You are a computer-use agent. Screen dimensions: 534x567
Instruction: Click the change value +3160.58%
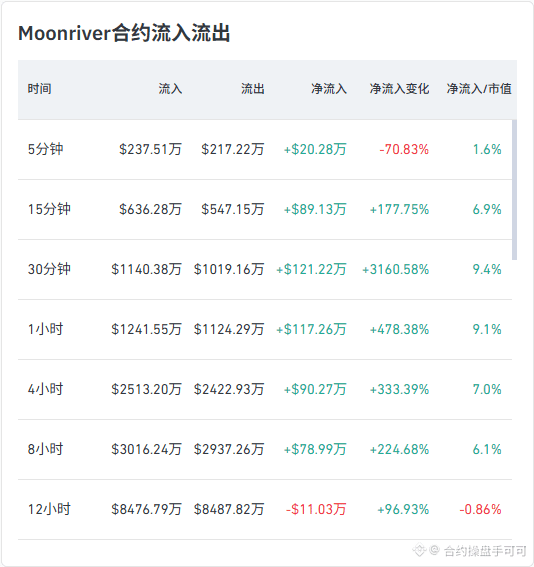click(396, 269)
